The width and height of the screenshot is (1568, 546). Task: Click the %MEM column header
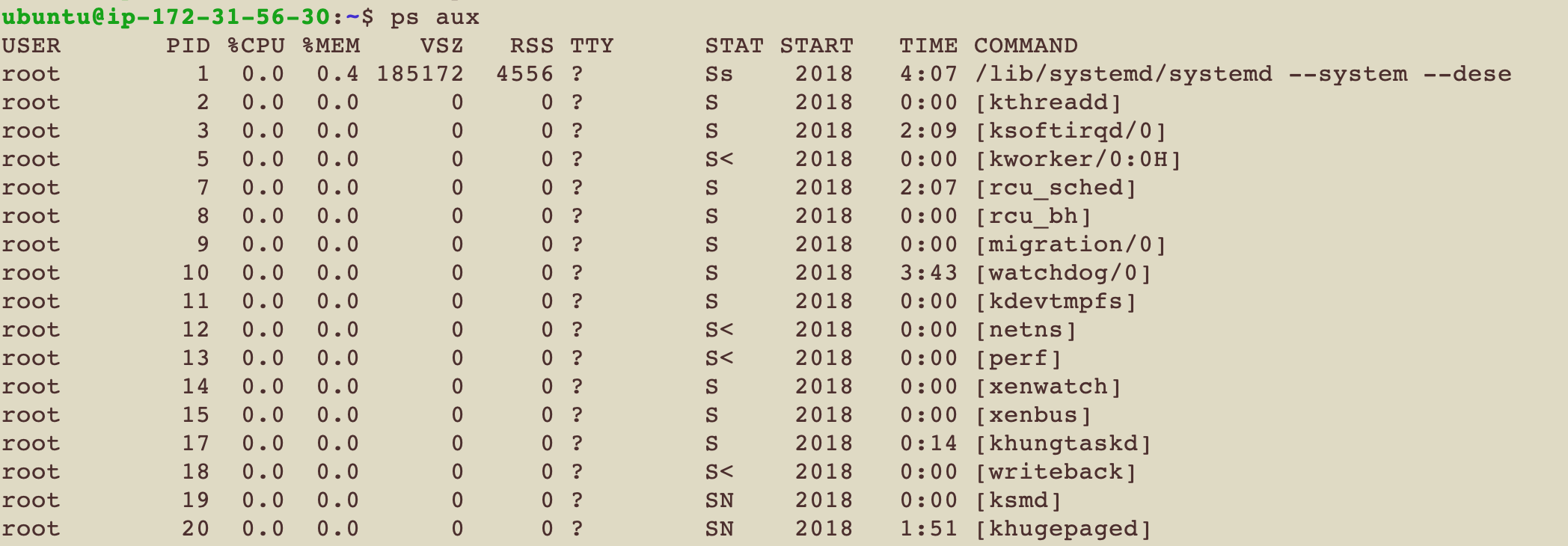pyautogui.click(x=331, y=46)
